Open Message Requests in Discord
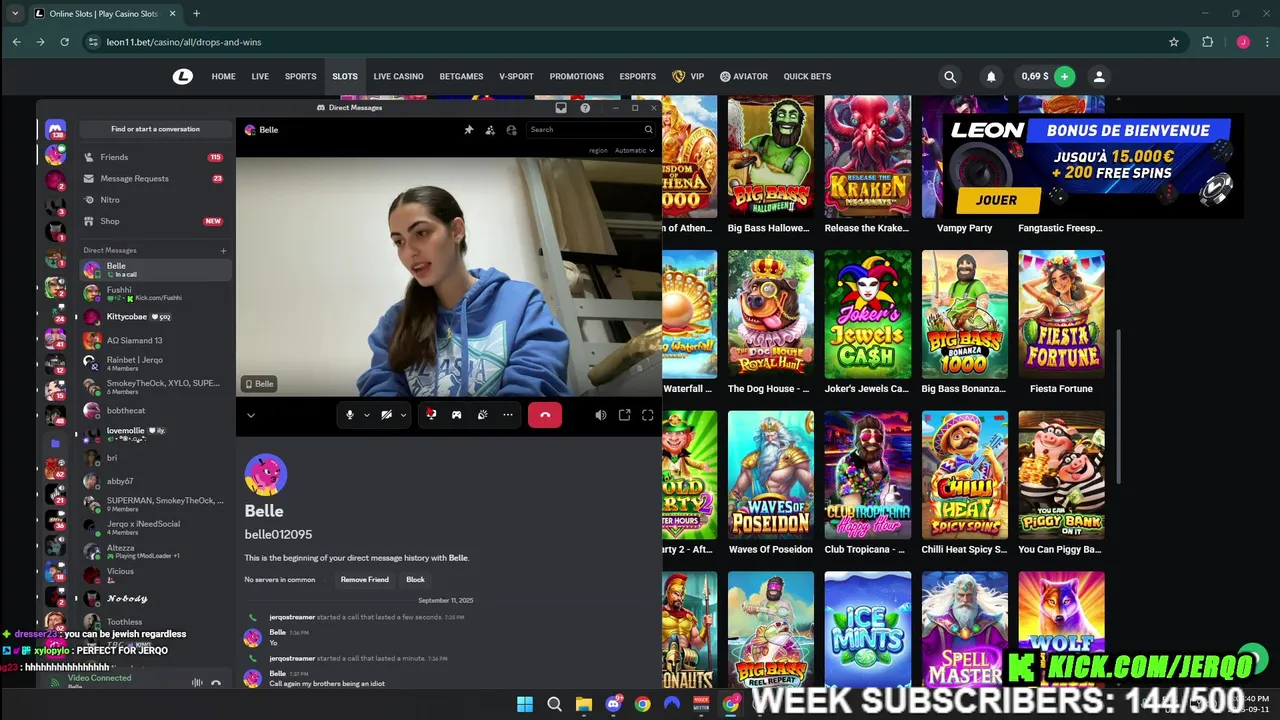1280x720 pixels. [155, 179]
